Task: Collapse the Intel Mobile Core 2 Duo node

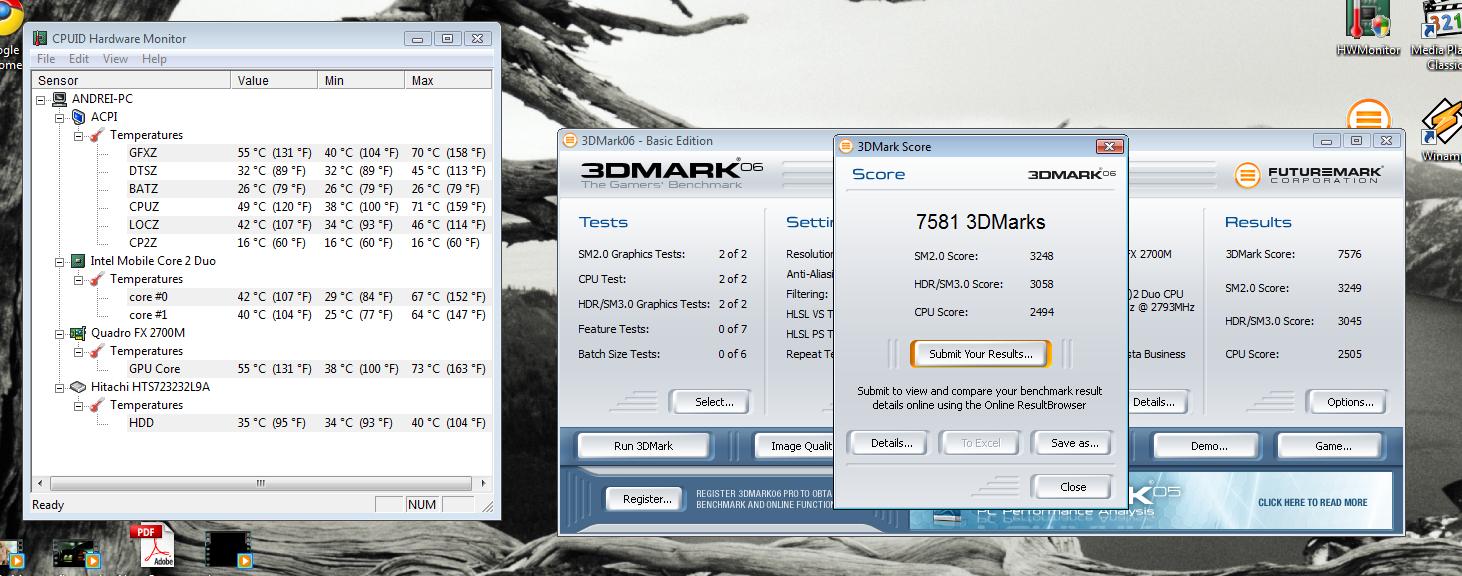Action: pyautogui.click(x=60, y=261)
